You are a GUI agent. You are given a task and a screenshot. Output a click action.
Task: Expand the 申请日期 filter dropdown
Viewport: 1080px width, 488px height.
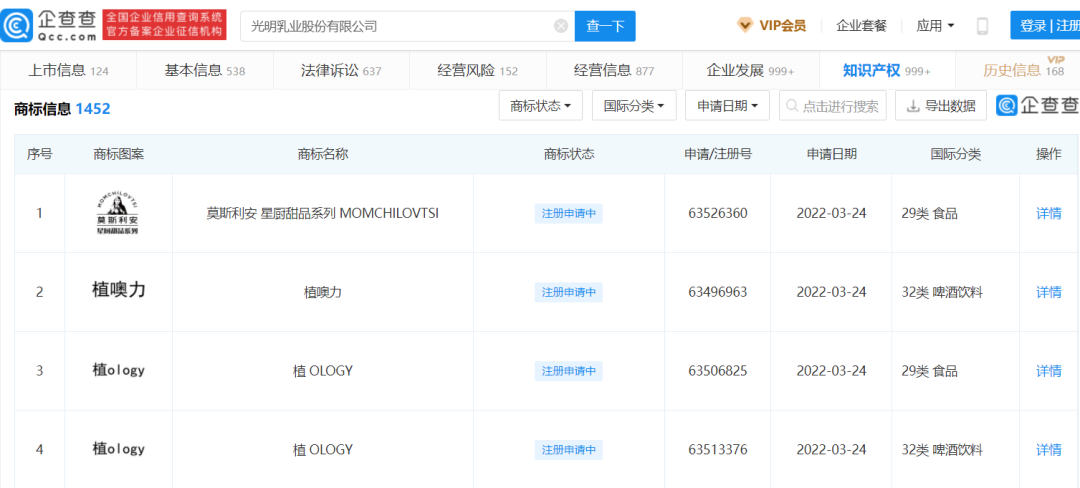[727, 106]
